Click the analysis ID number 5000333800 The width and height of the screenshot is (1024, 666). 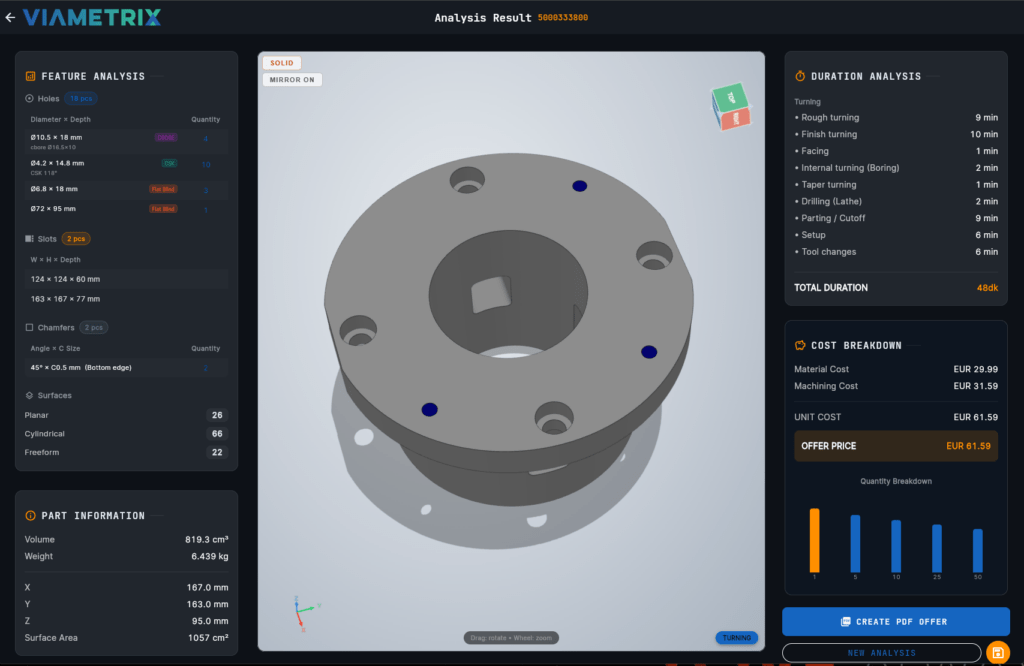click(562, 18)
